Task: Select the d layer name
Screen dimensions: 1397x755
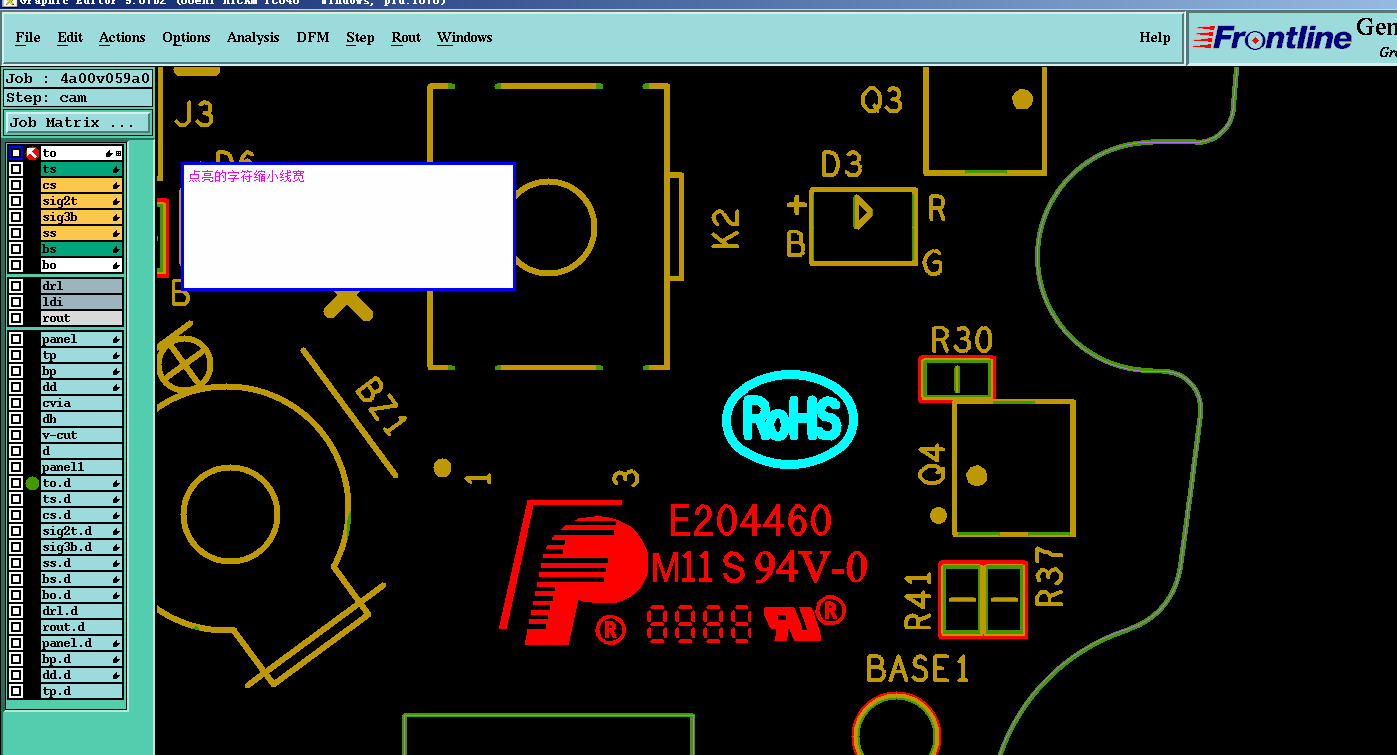Action: 81,451
